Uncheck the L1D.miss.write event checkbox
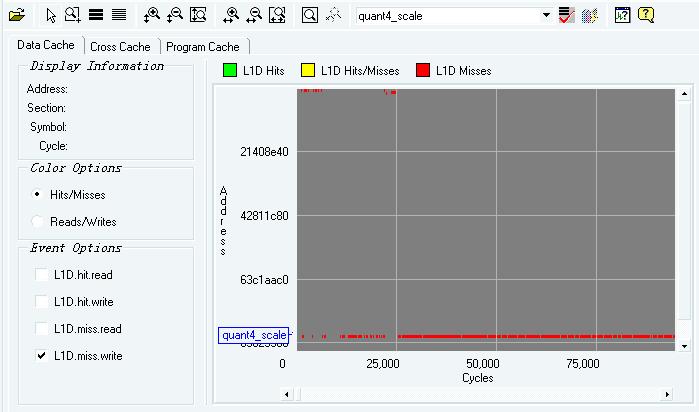This screenshot has height=412, width=699. point(41,355)
